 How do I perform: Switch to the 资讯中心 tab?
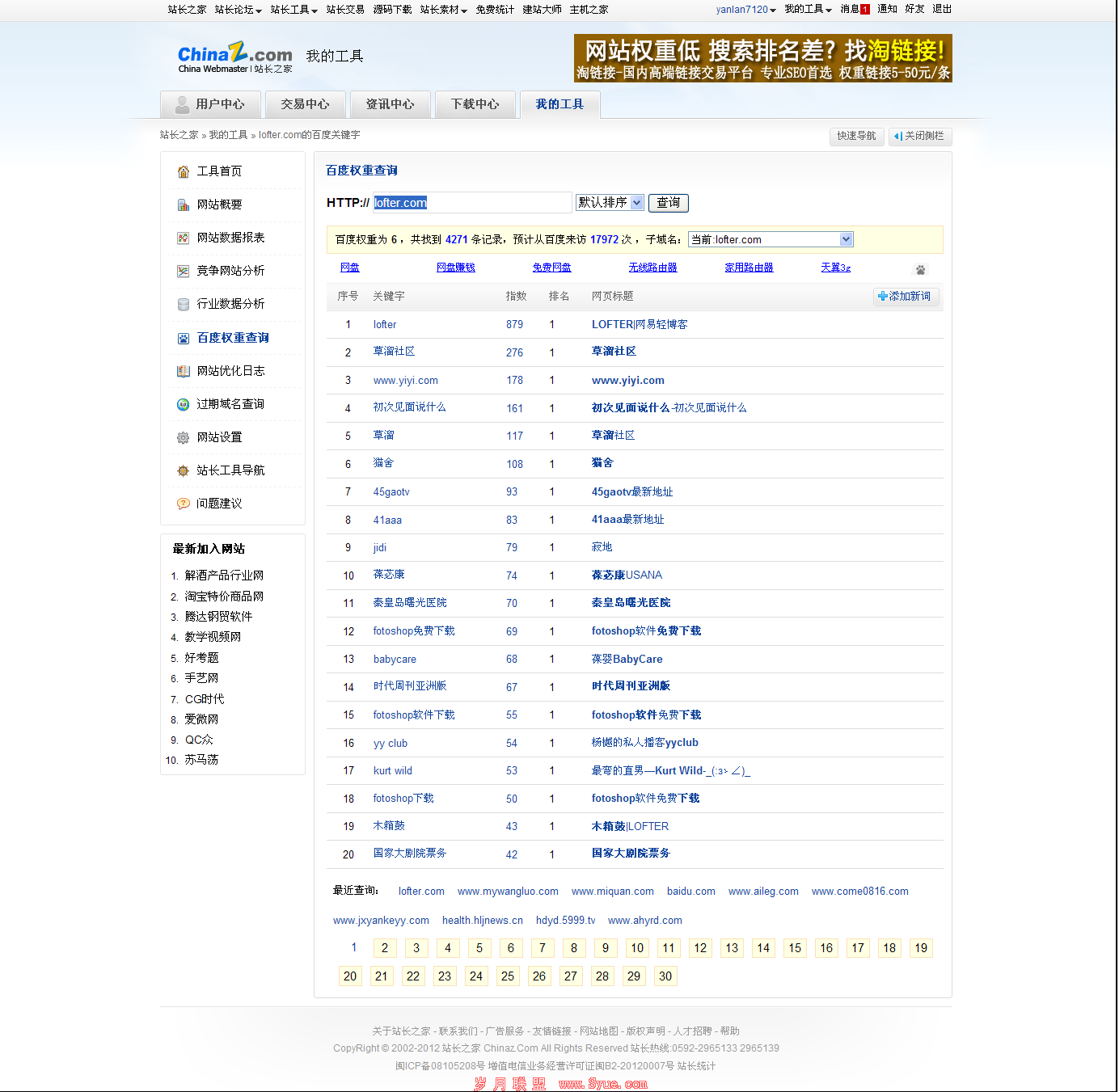coord(390,104)
